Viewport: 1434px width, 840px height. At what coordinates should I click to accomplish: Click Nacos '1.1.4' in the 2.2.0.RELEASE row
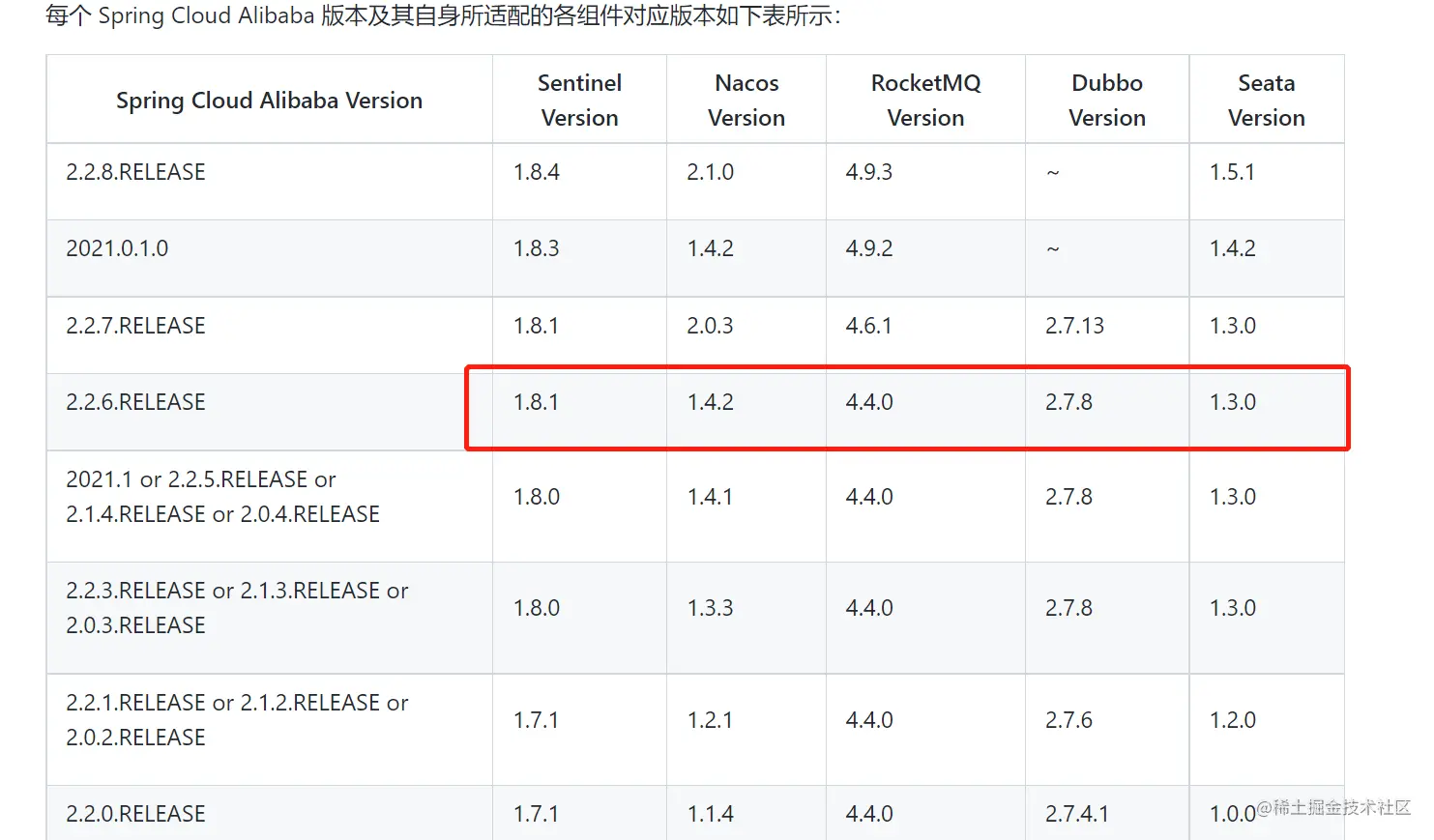711,814
